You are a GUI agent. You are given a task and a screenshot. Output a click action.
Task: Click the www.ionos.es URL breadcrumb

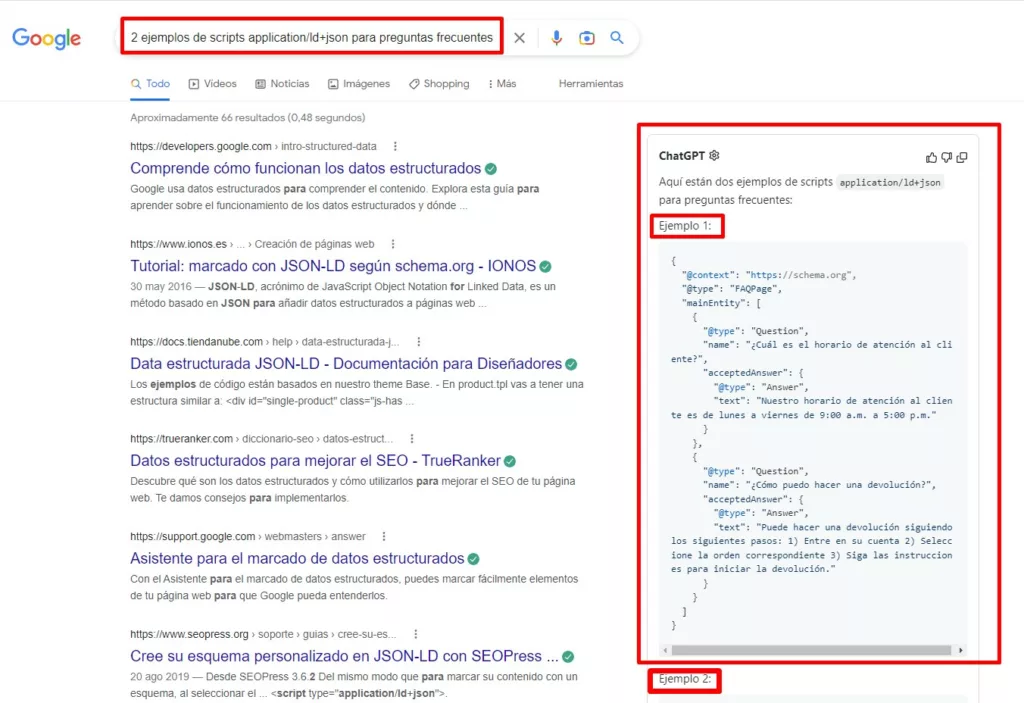point(252,244)
